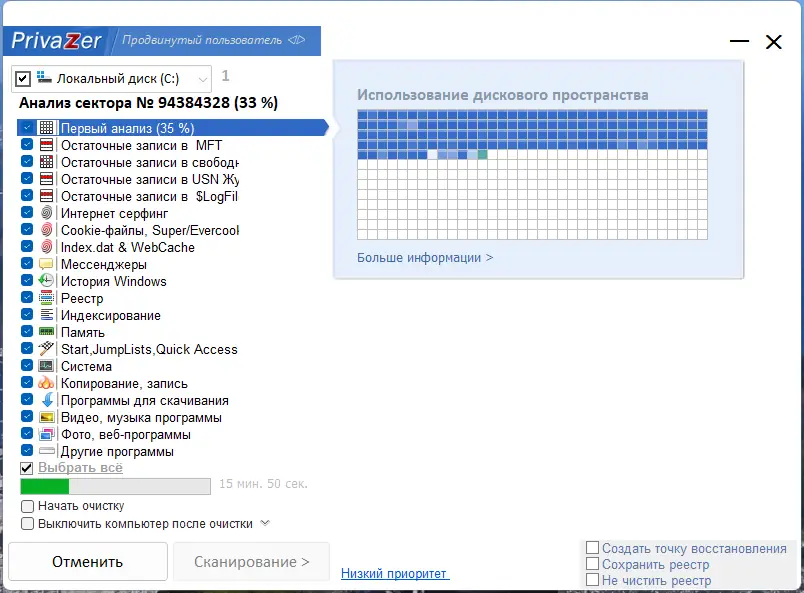
Task: Click the Использование дискового пространства heading
Action: coord(502,95)
